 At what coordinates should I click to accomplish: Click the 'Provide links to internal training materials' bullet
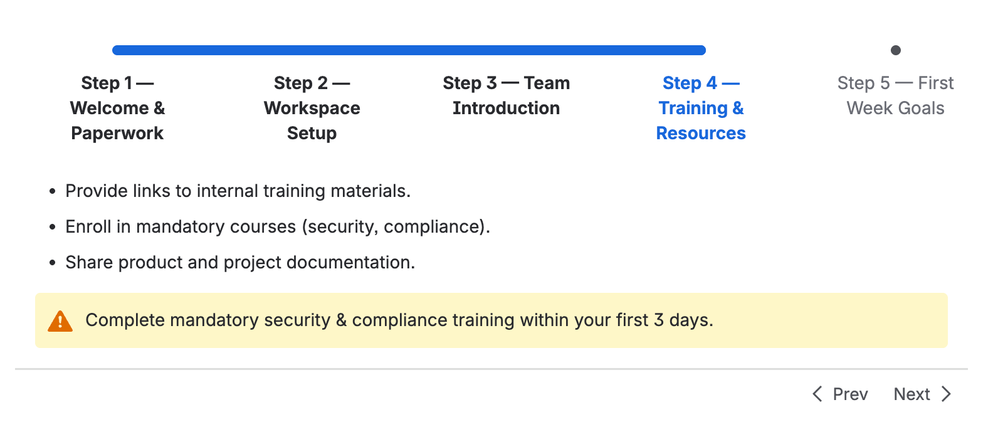[238, 191]
